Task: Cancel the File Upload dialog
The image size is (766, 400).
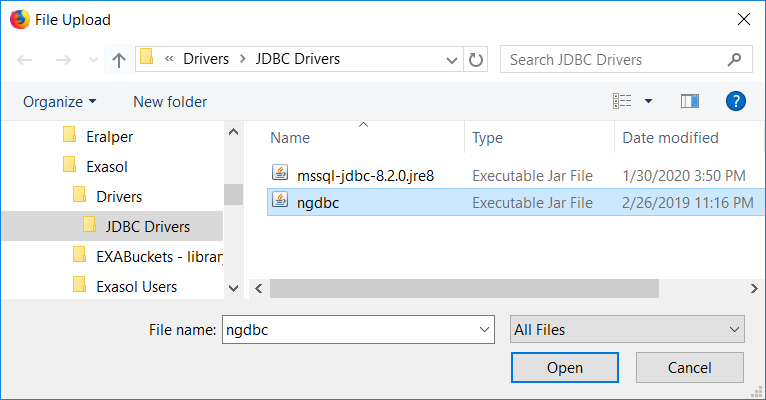Action: tap(689, 367)
